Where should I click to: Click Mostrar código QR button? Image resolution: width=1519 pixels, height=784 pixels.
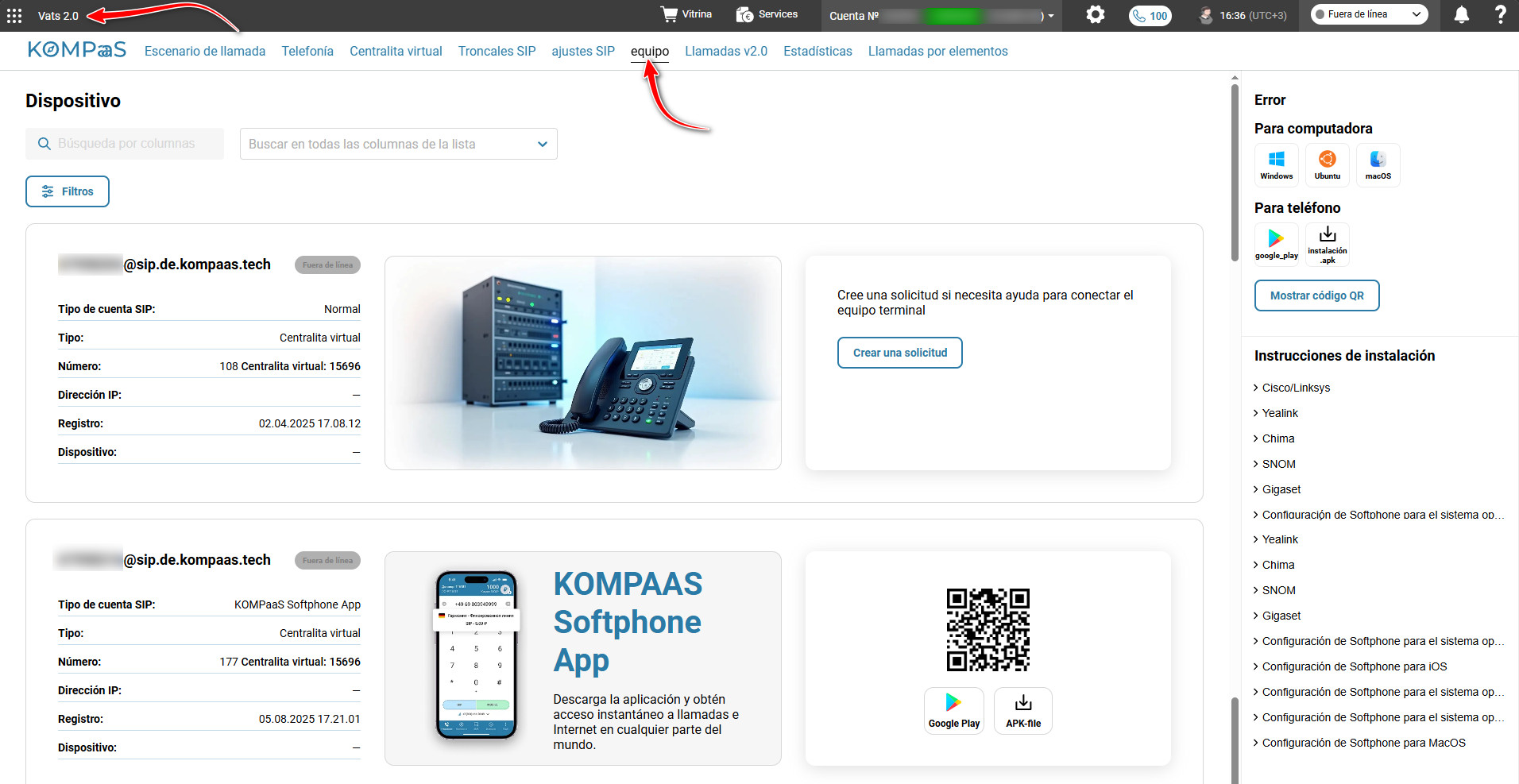tap(1316, 295)
